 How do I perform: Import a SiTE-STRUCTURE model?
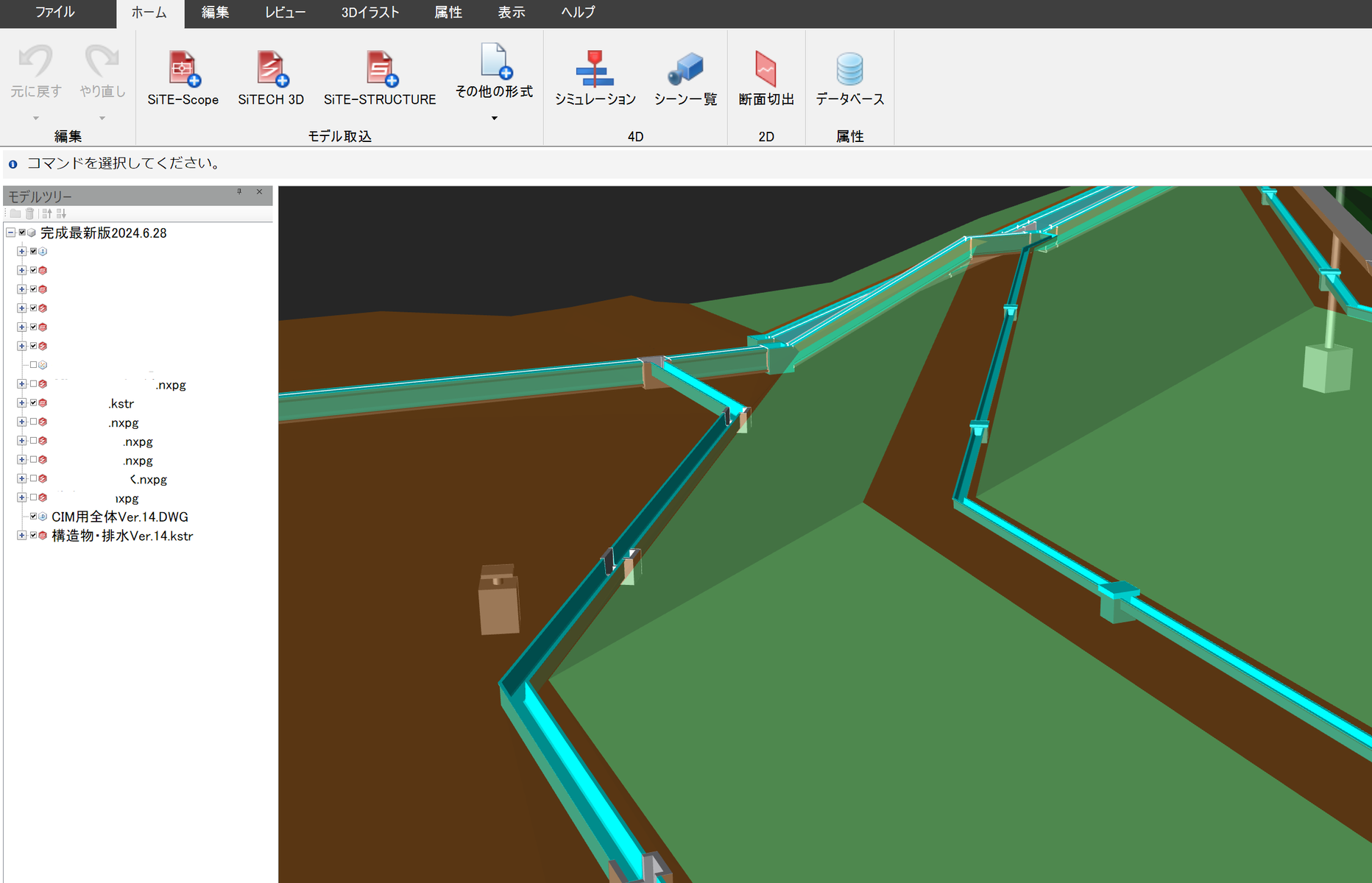tap(380, 79)
